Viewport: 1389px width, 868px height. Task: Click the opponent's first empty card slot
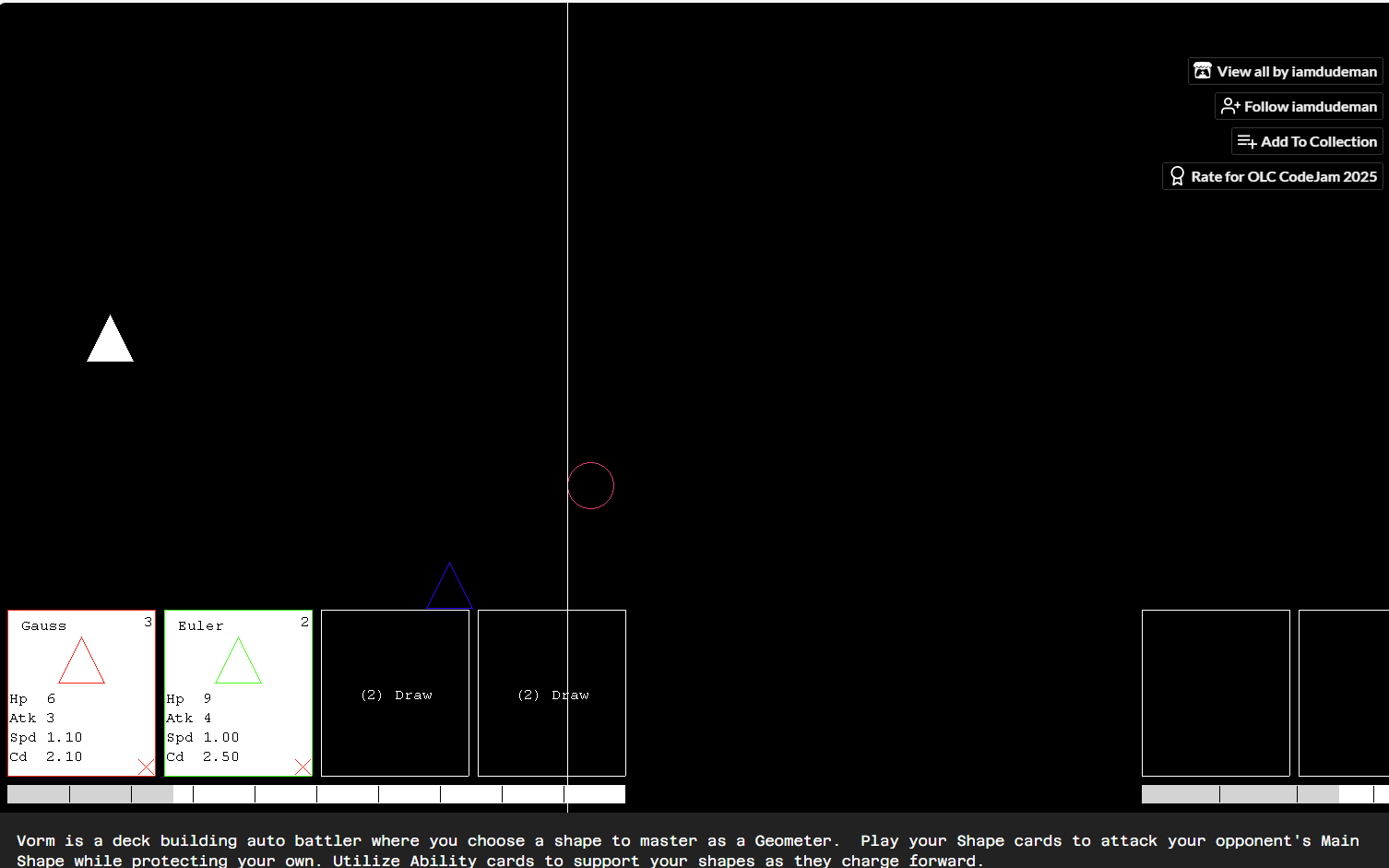pos(1216,693)
